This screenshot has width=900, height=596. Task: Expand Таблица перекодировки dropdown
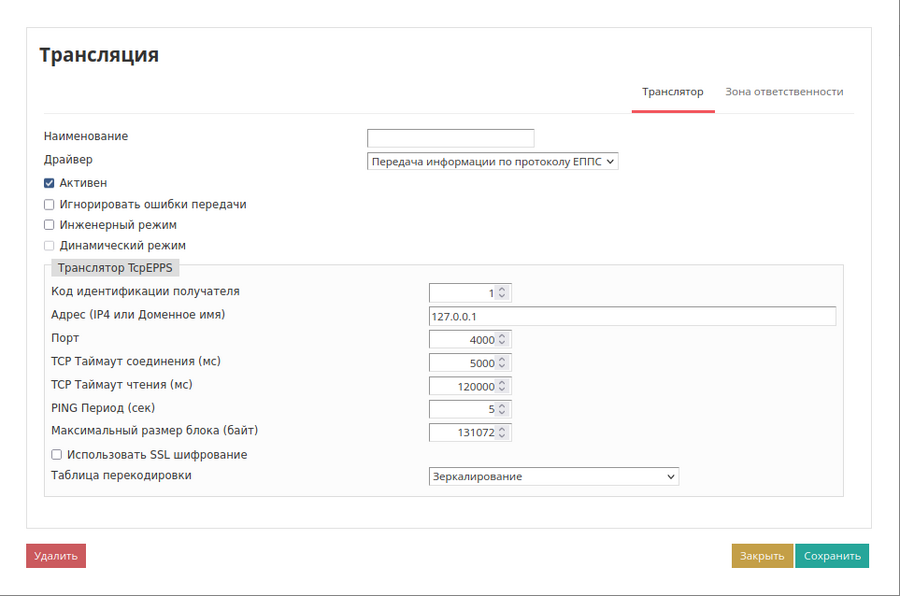point(553,477)
